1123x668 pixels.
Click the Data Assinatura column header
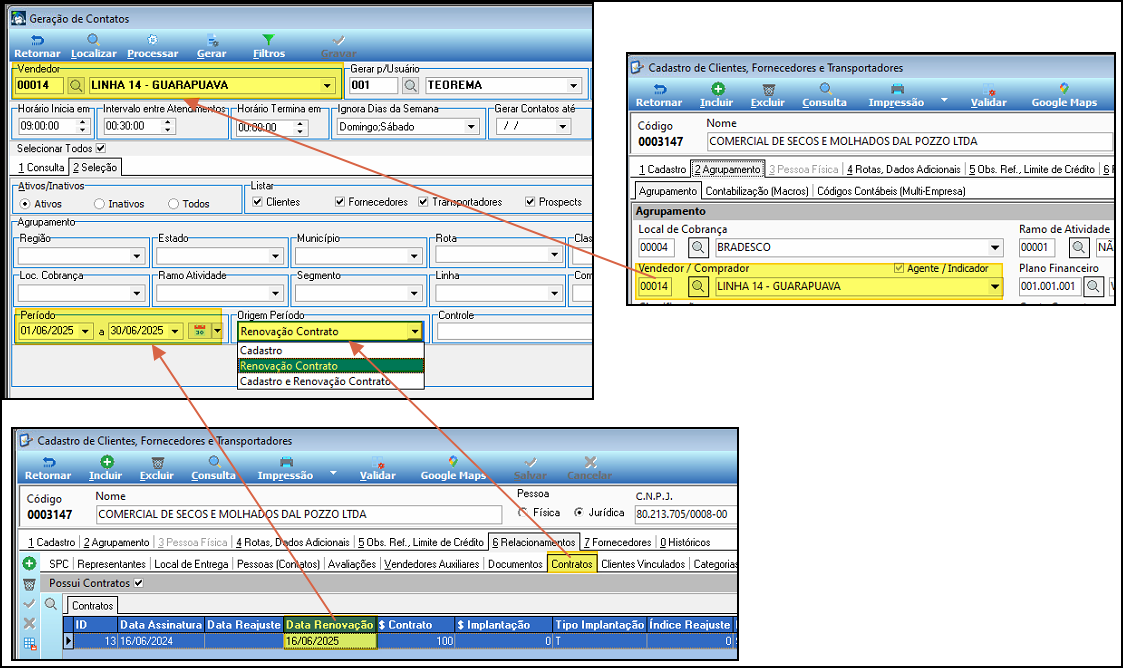(161, 625)
